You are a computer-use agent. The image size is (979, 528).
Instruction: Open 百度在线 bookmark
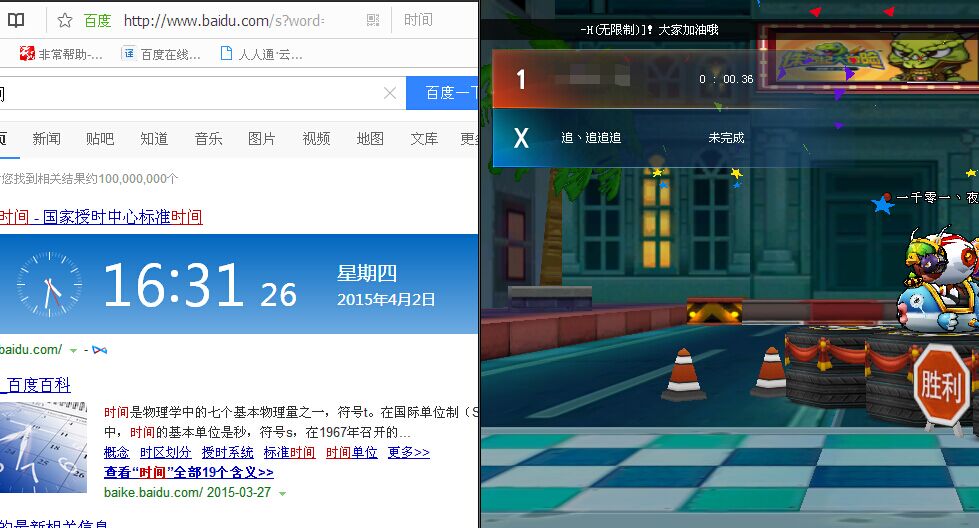pyautogui.click(x=161, y=54)
